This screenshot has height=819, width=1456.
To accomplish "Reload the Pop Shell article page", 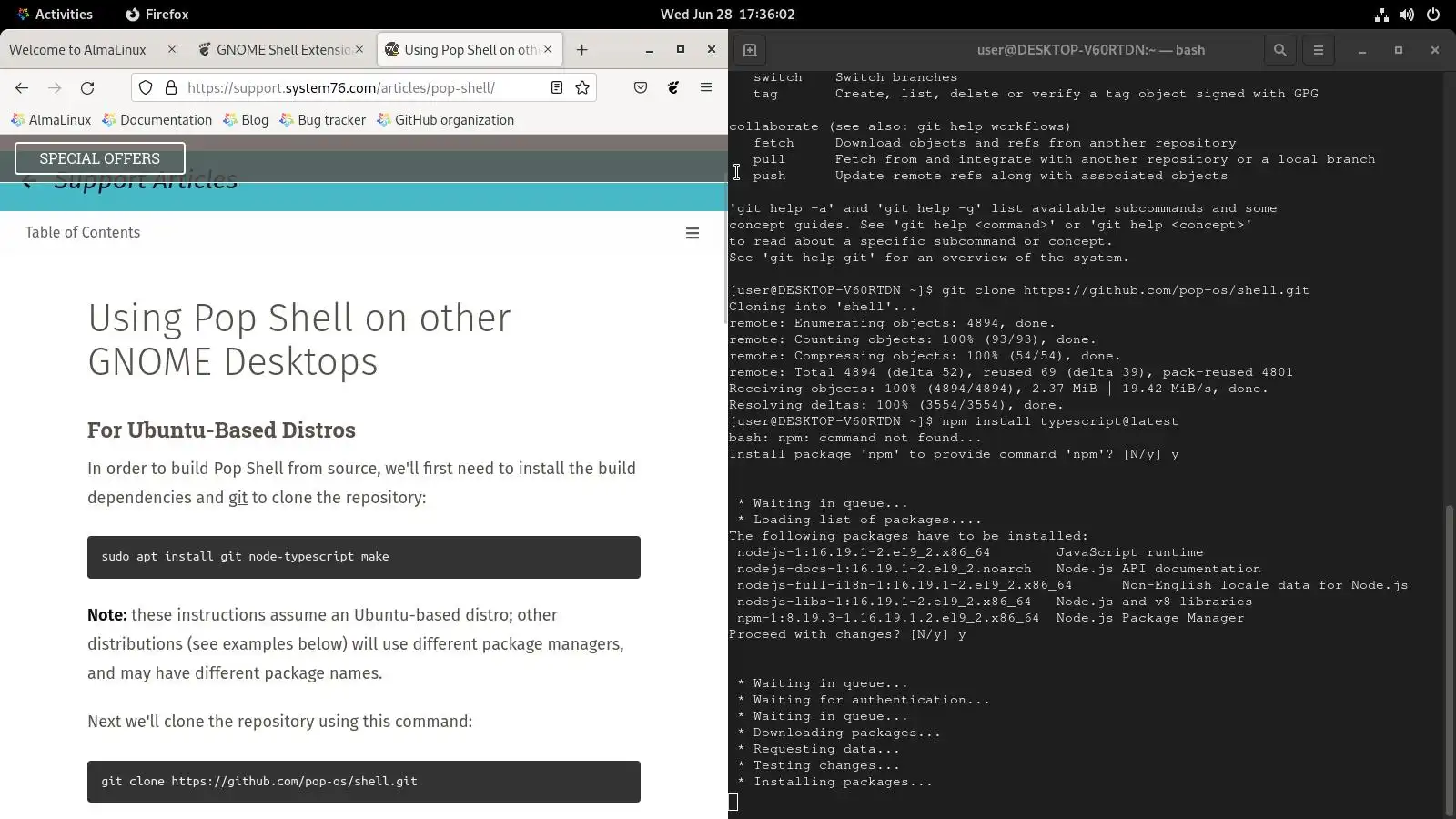I will pyautogui.click(x=87, y=87).
